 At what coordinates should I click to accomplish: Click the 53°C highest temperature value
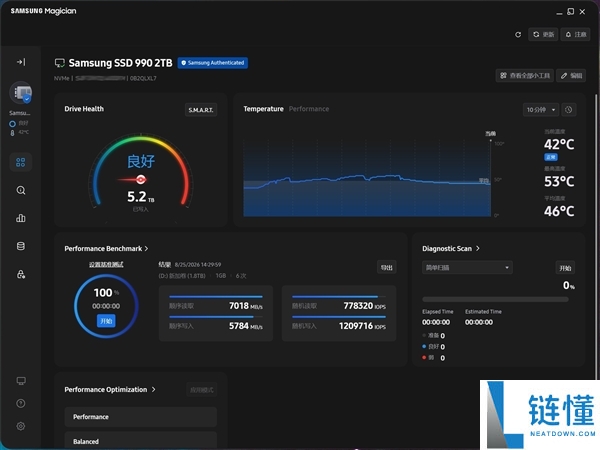point(559,181)
